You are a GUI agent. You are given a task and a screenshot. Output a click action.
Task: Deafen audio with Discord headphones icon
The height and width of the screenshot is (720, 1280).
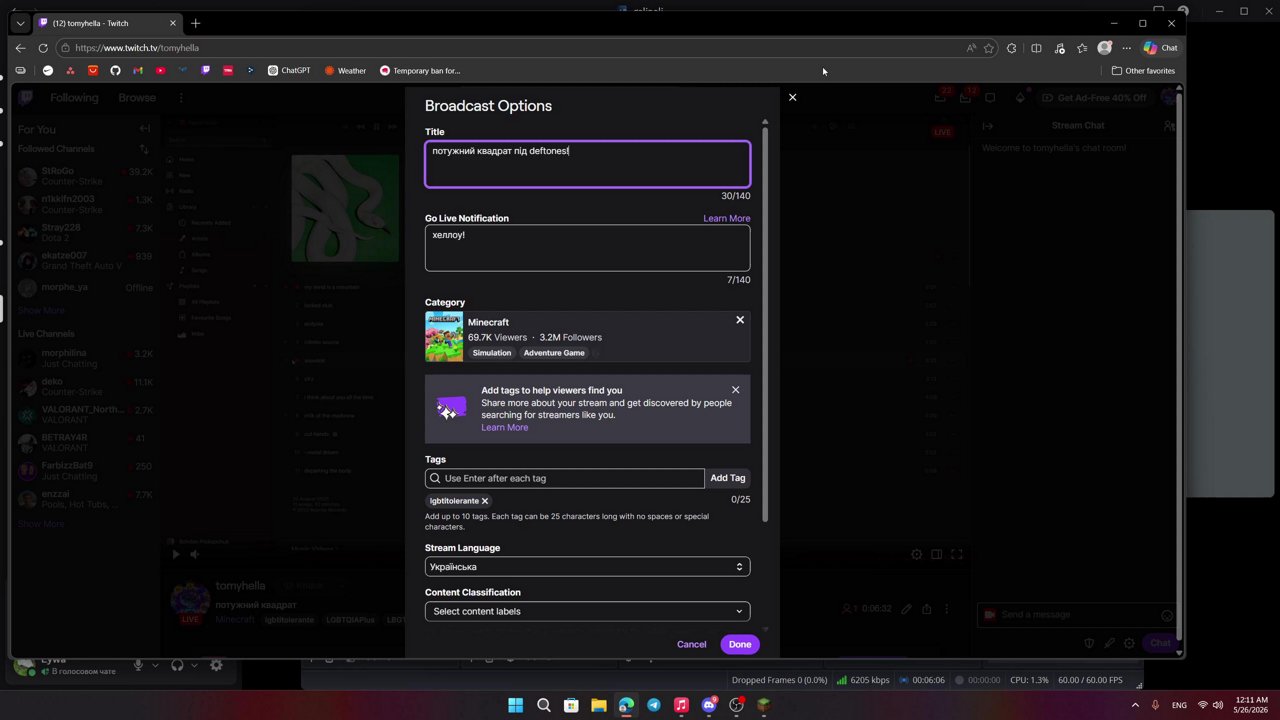[x=177, y=665]
